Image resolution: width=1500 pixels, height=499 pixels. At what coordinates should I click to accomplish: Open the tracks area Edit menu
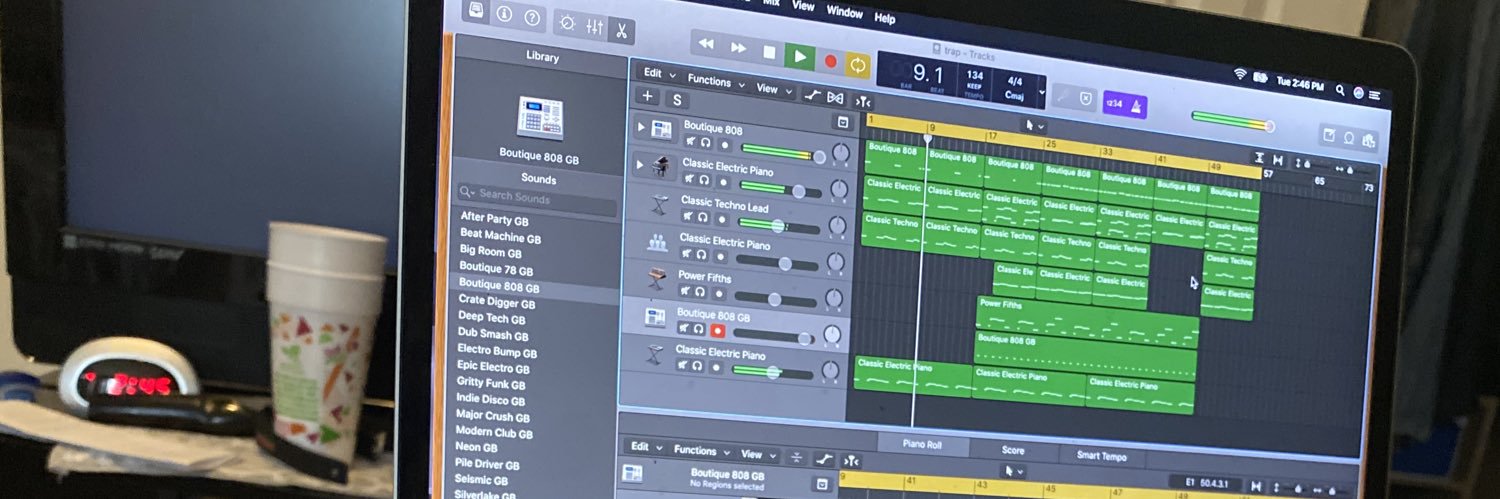(659, 73)
